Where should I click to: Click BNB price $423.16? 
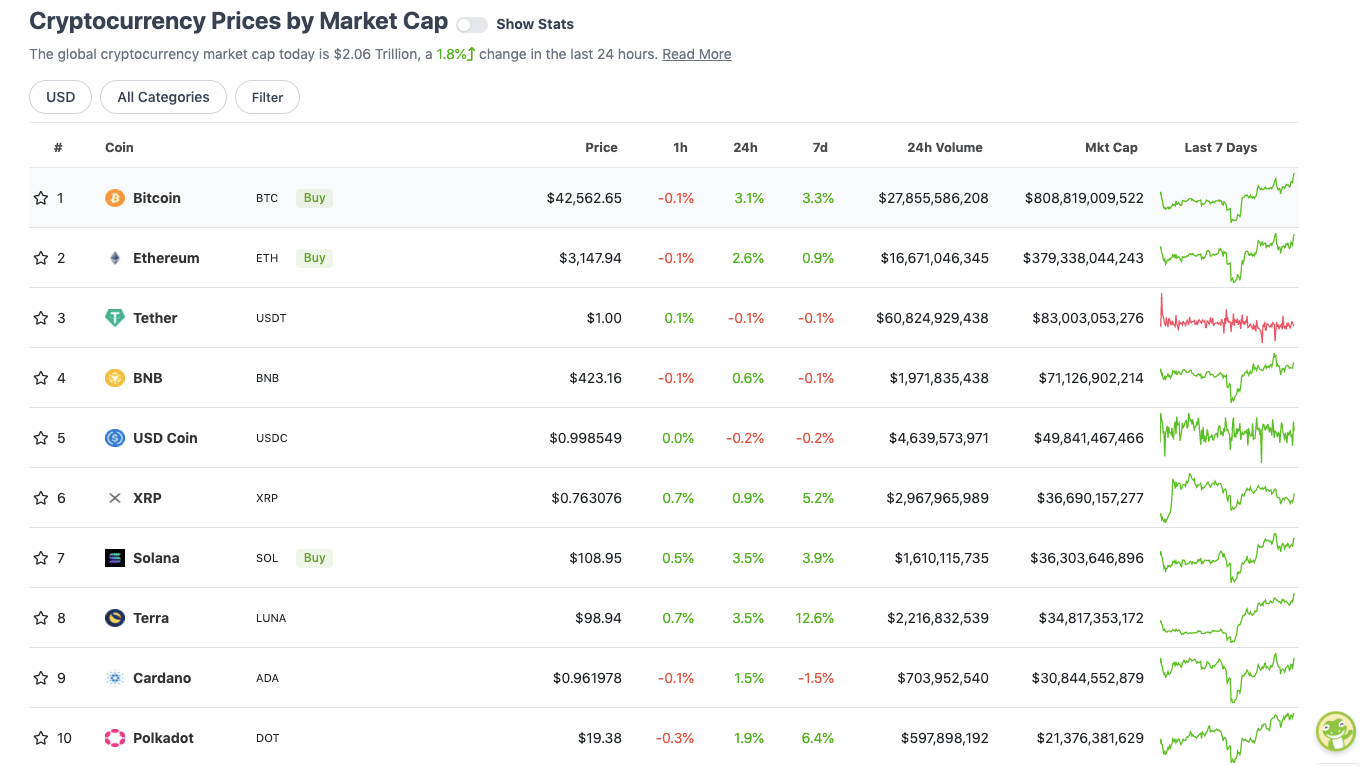click(596, 378)
